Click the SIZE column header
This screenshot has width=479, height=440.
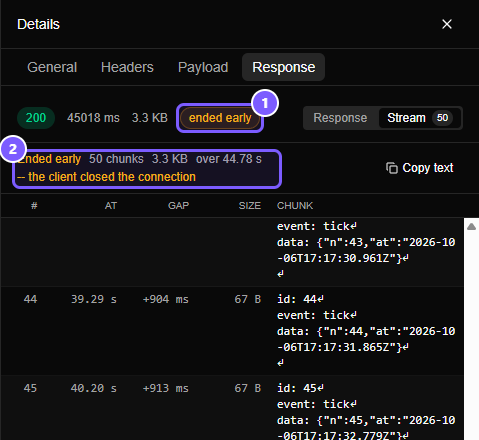pos(250,206)
